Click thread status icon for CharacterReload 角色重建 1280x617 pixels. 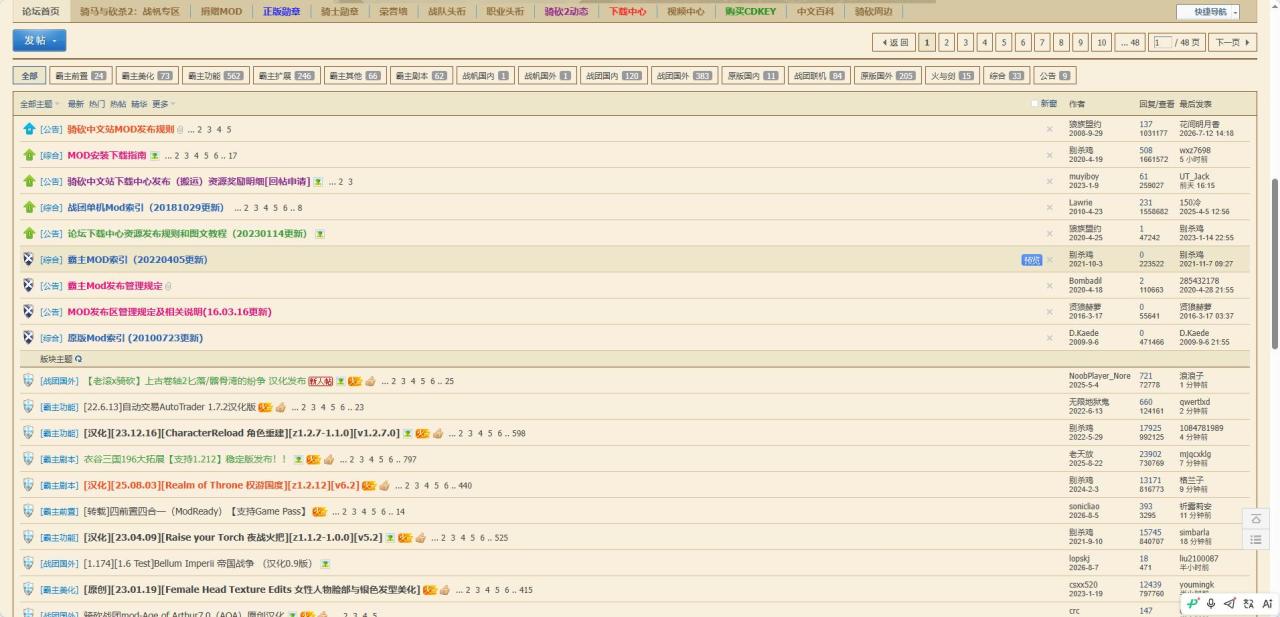point(29,433)
